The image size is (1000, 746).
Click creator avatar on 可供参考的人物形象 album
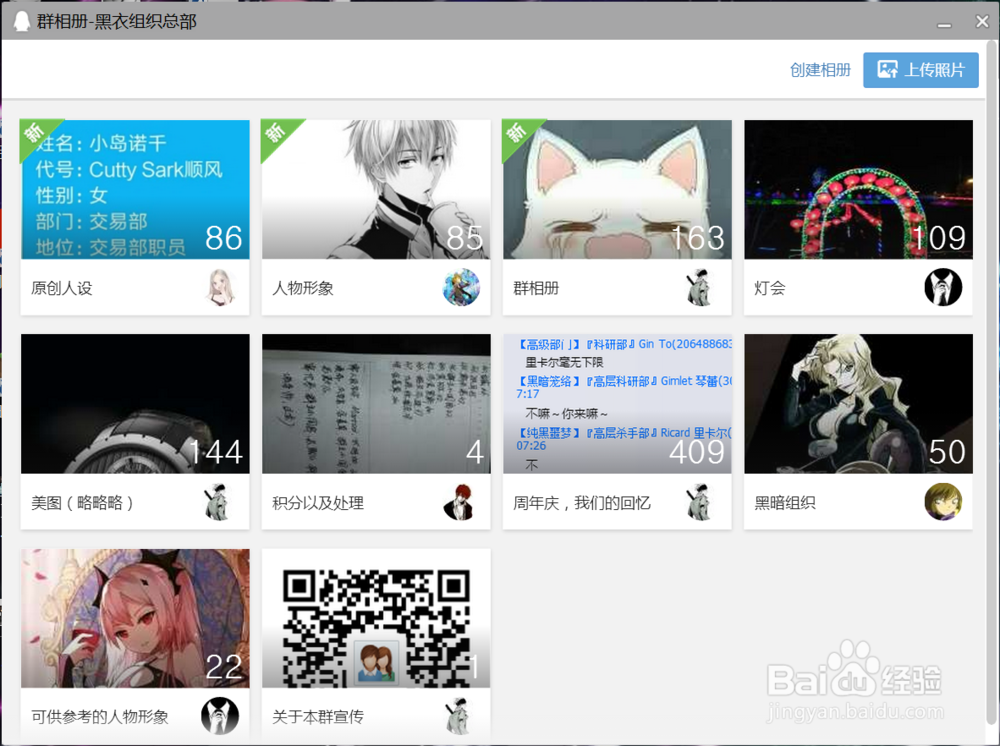click(x=220, y=716)
